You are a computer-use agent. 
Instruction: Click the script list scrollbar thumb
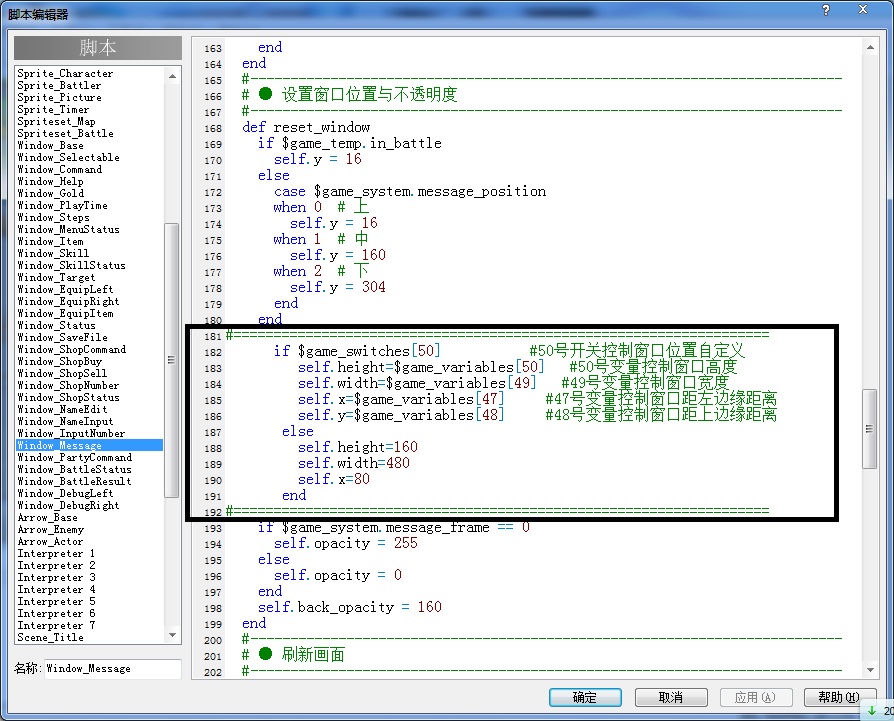171,360
